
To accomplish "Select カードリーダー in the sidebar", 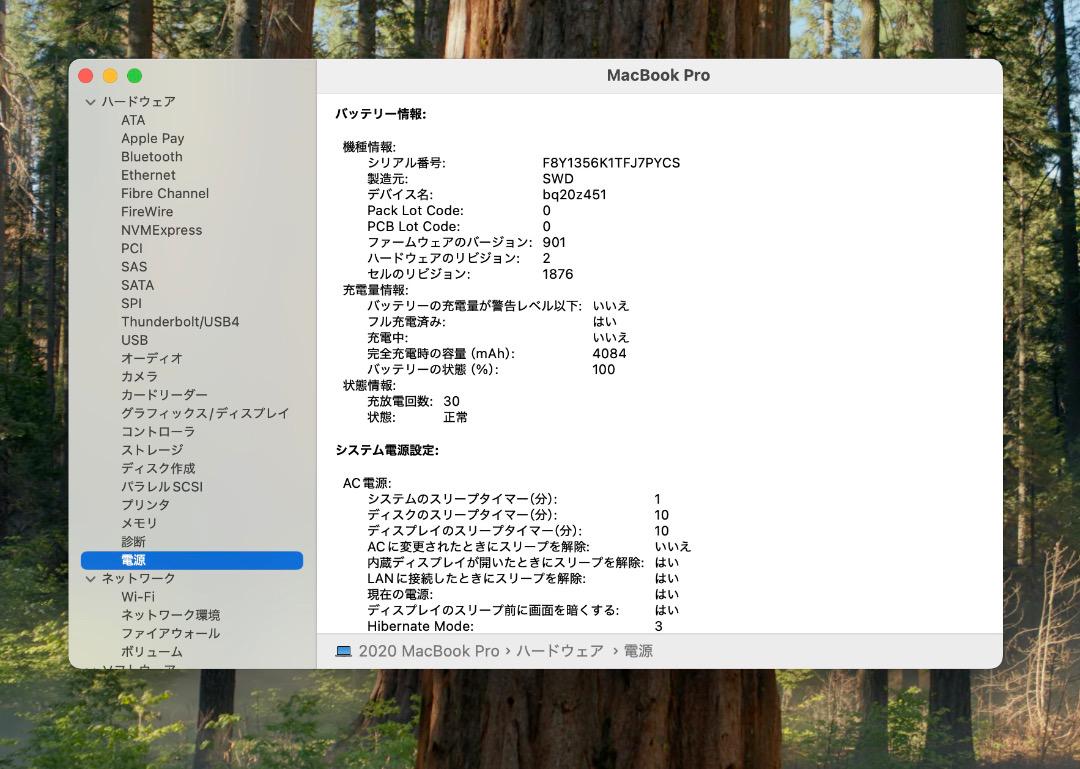I will (164, 395).
